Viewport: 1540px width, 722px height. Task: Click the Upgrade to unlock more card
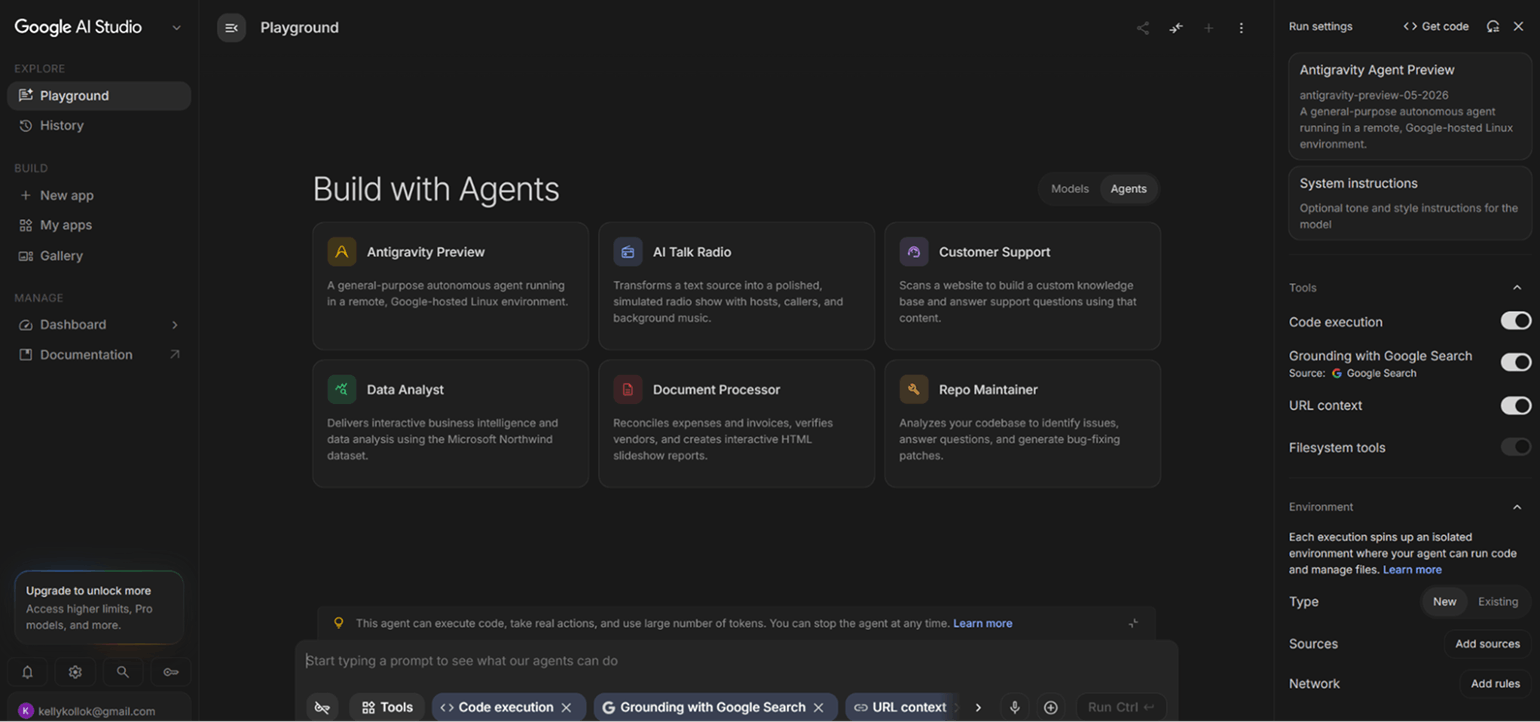[x=99, y=607]
